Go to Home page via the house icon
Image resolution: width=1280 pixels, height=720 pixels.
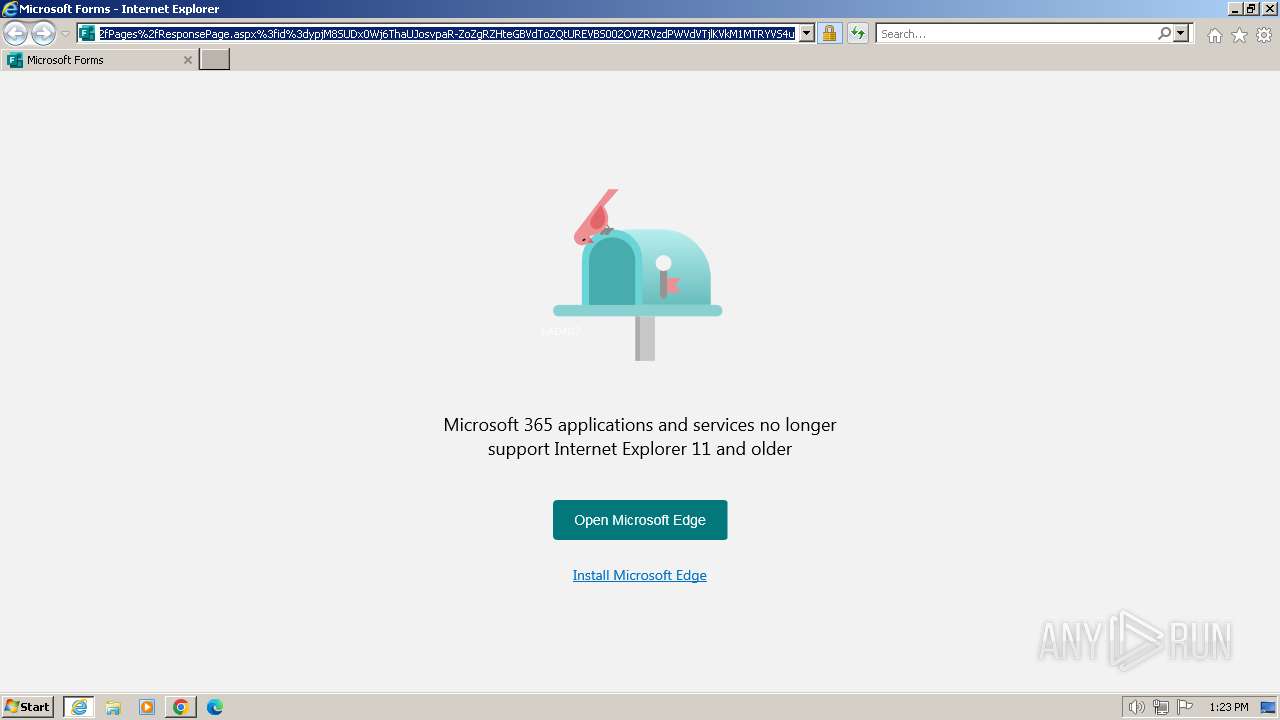coord(1214,35)
